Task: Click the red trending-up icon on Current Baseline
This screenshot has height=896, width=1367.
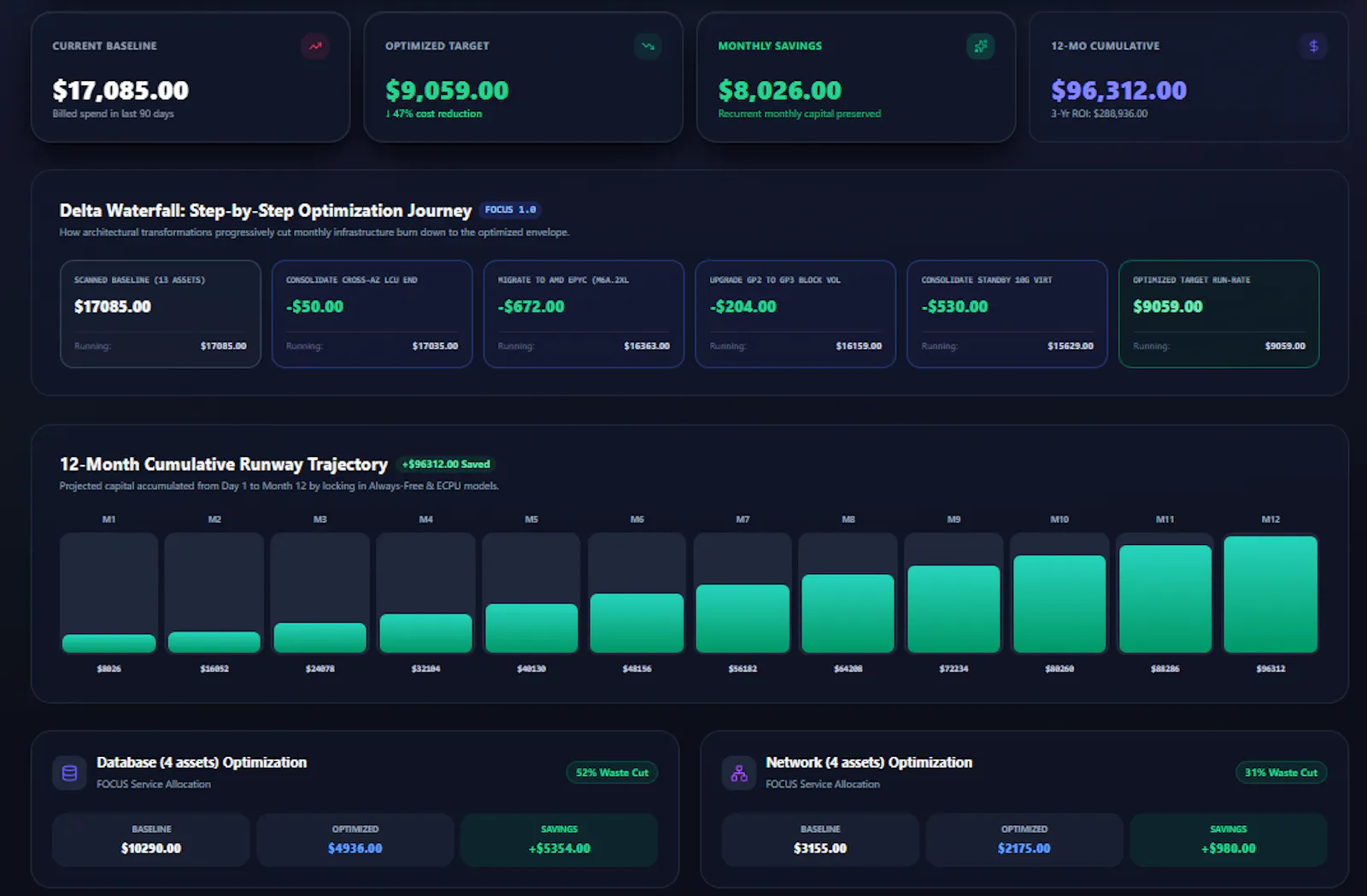Action: [x=315, y=46]
